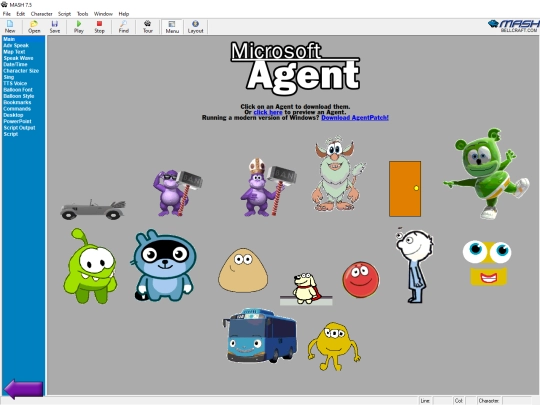Image resolution: width=540 pixels, height=405 pixels.
Task: Toggle the Menu toolbar button
Action: click(172, 27)
